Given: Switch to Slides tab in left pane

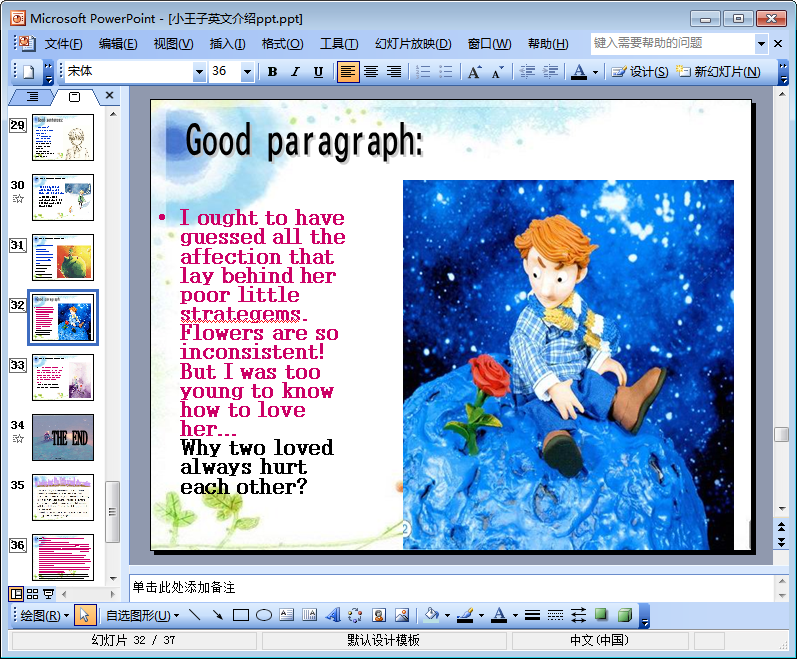Looking at the screenshot, I should (74, 96).
